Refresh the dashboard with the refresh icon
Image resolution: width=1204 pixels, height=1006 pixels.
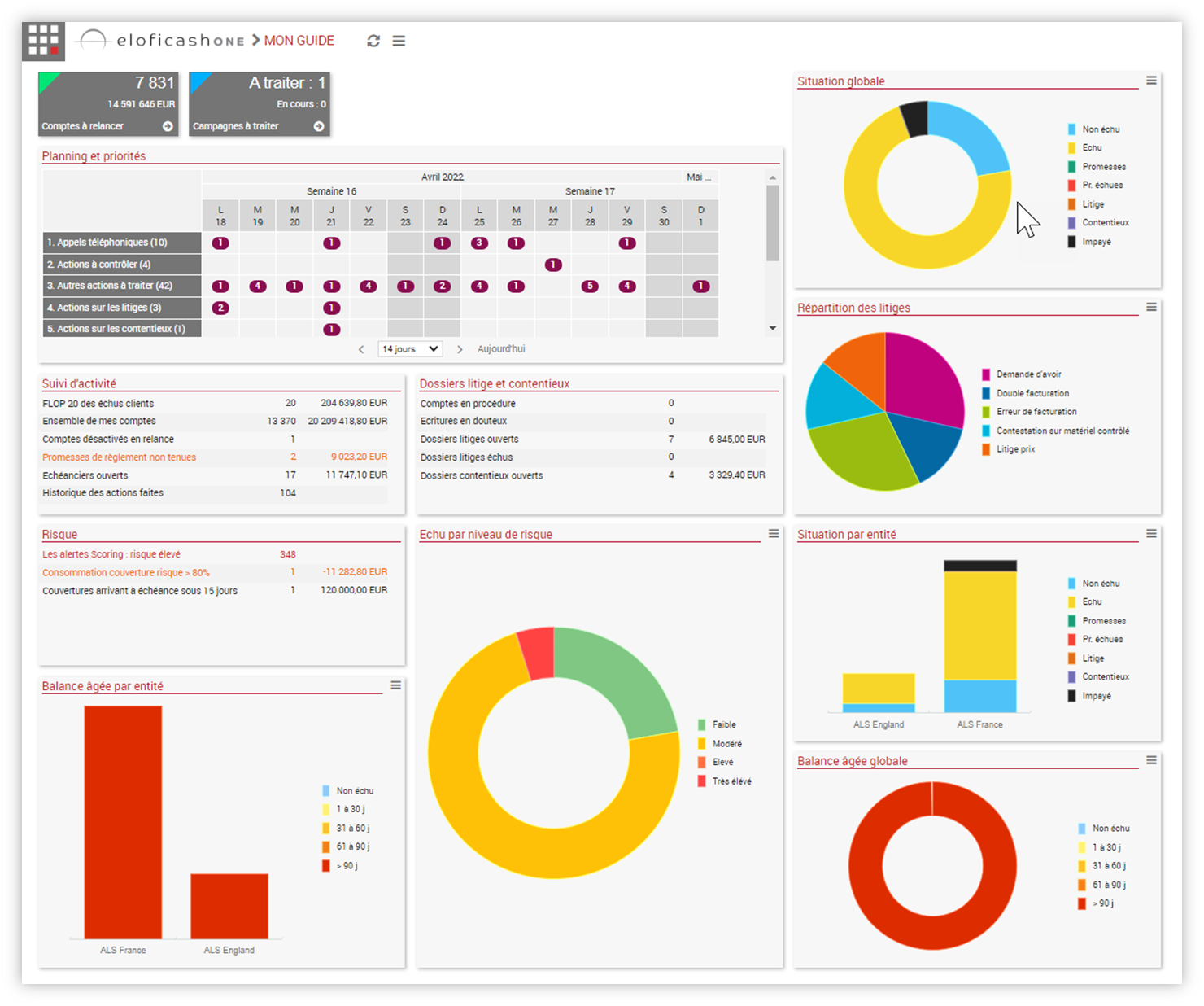coord(373,41)
